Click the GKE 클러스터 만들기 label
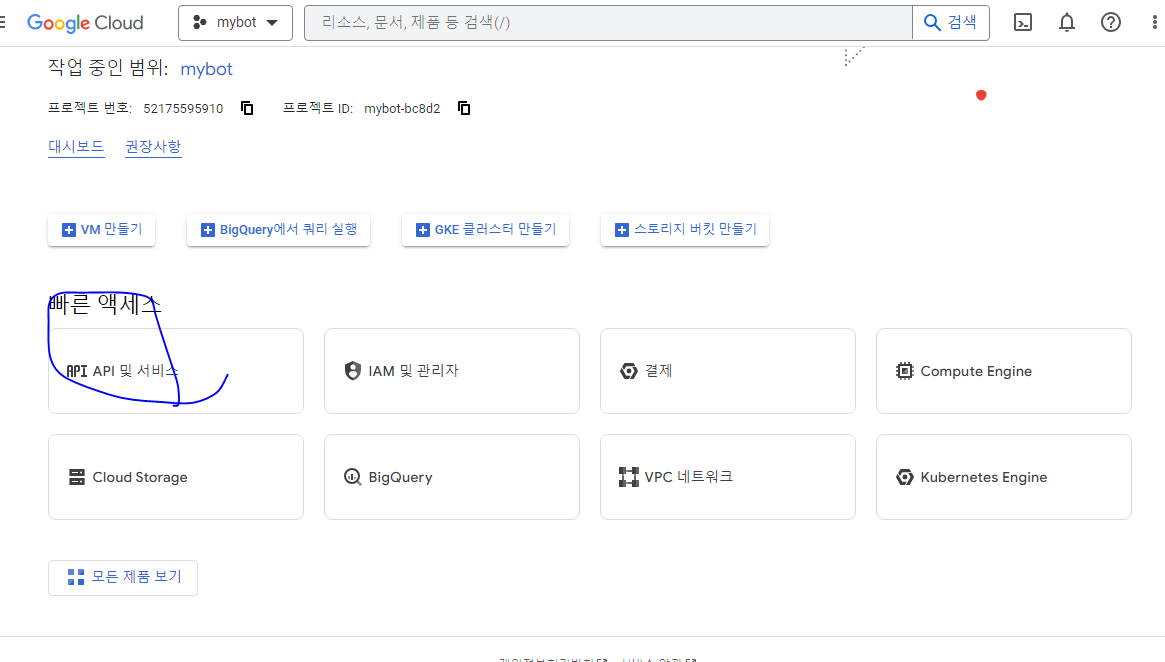Image resolution: width=1165 pixels, height=662 pixels. (496, 230)
